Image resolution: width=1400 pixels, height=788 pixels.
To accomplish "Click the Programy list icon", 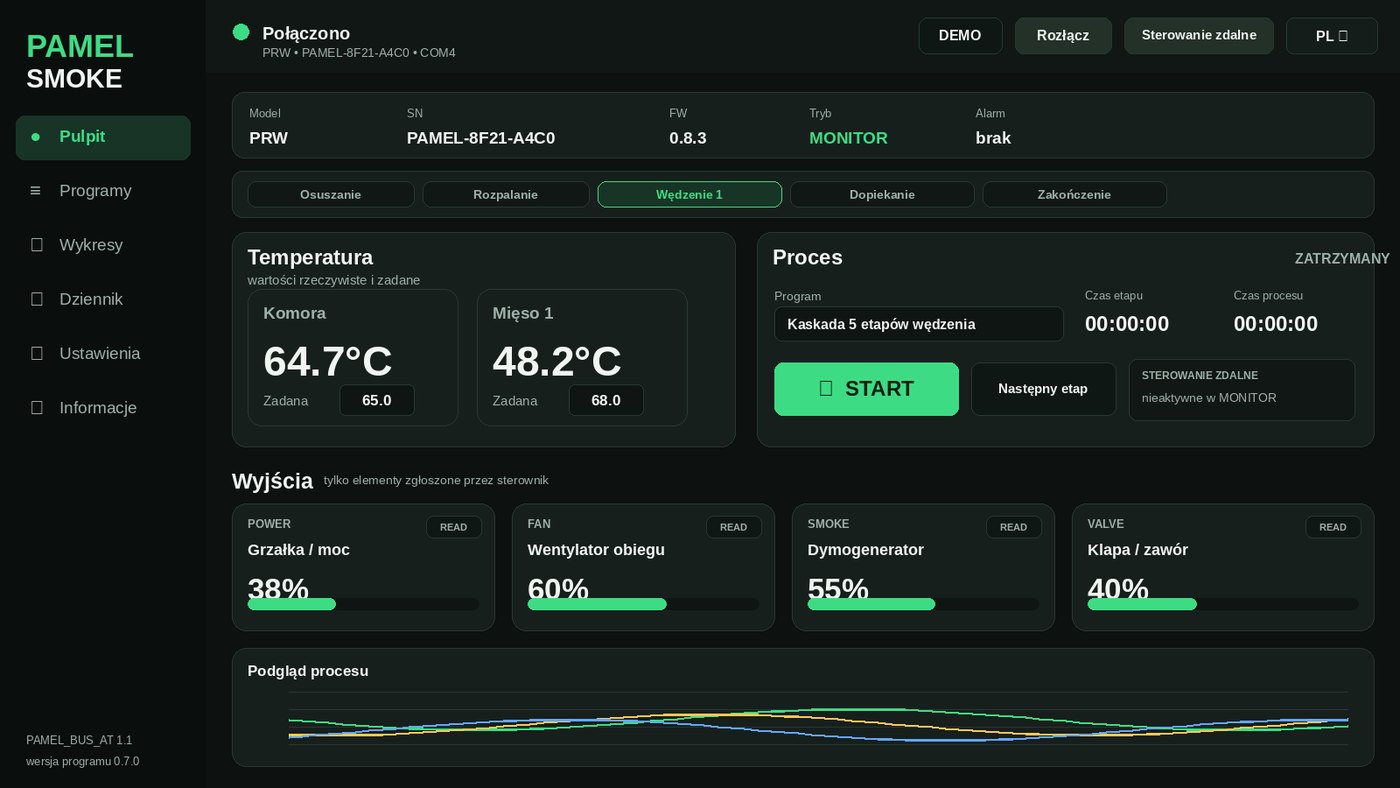I will pos(36,191).
